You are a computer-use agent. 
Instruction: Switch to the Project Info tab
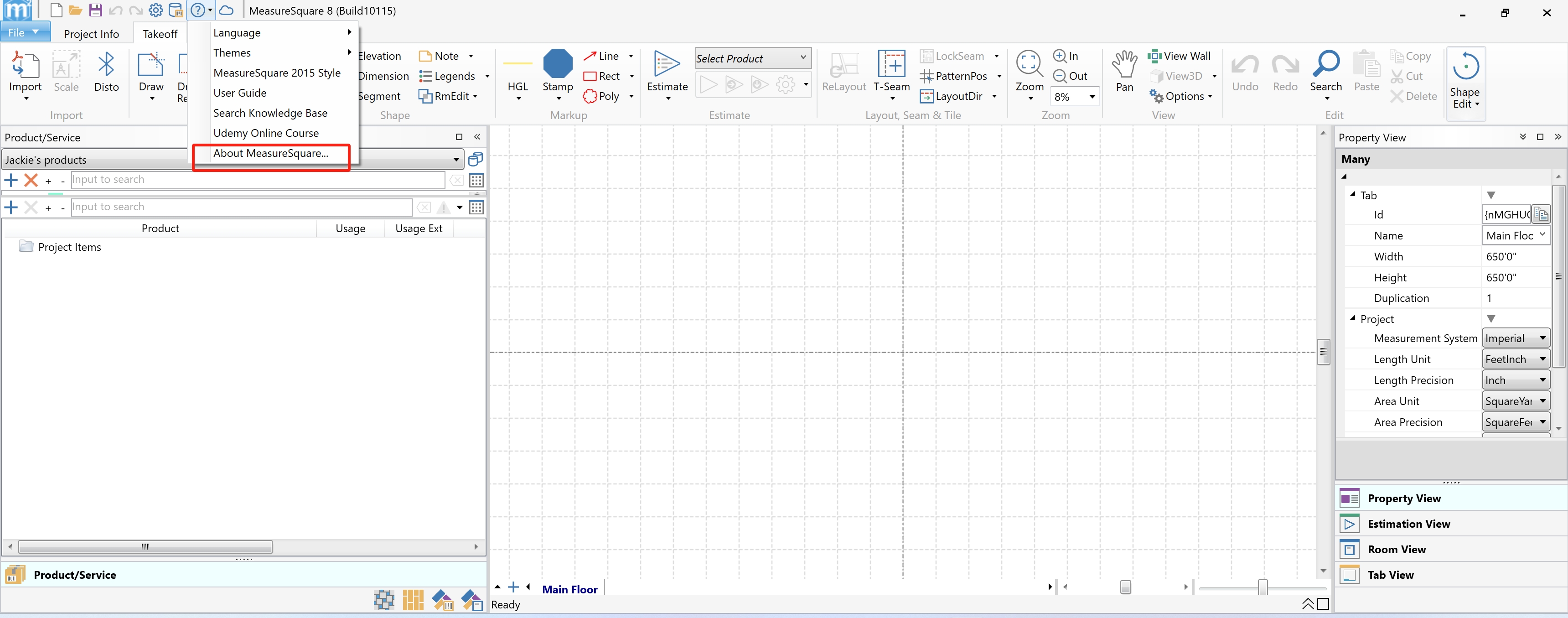[x=91, y=34]
